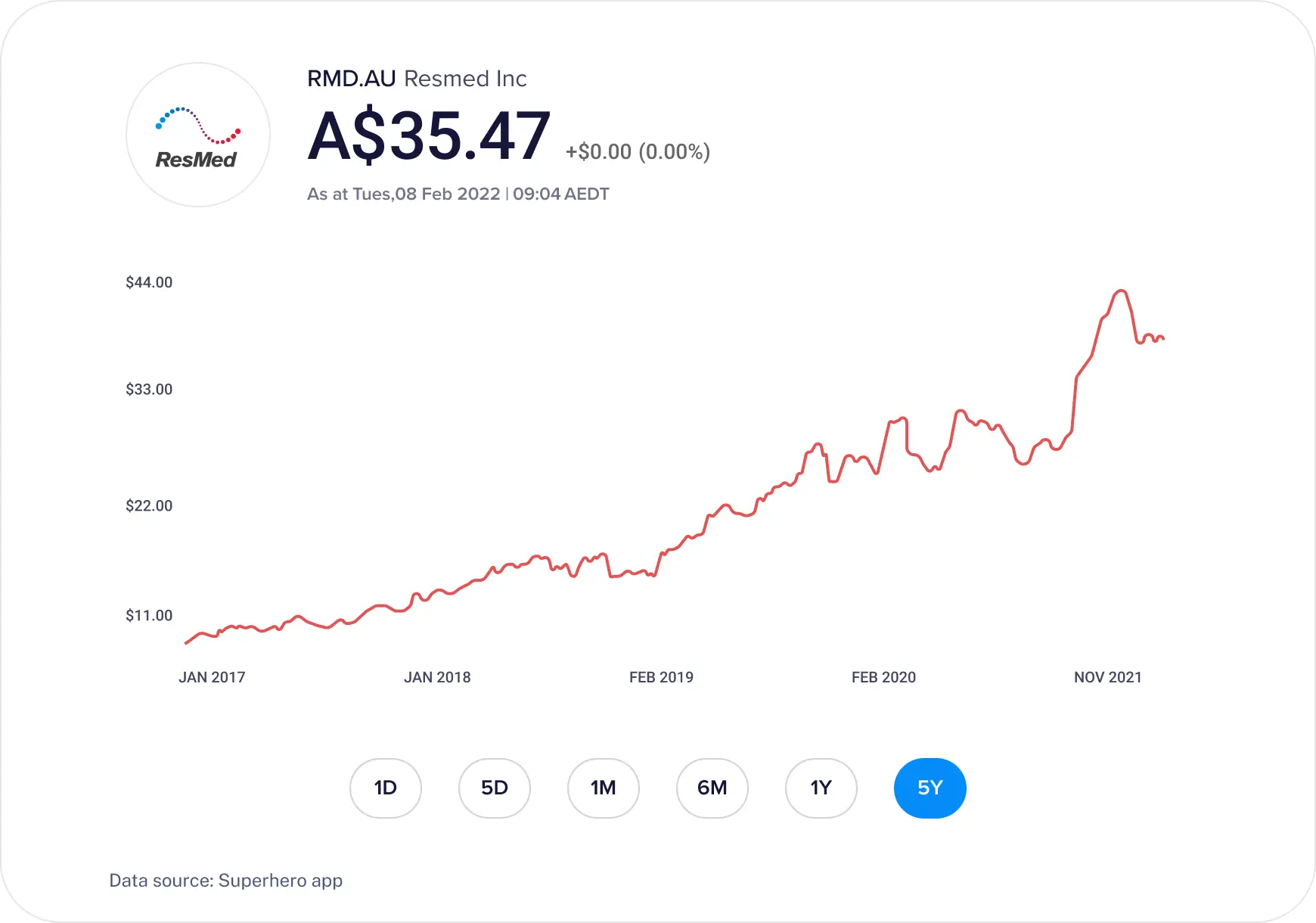Click the FEB 2020 x-axis label
Screen dimensions: 1316x923
(883, 677)
